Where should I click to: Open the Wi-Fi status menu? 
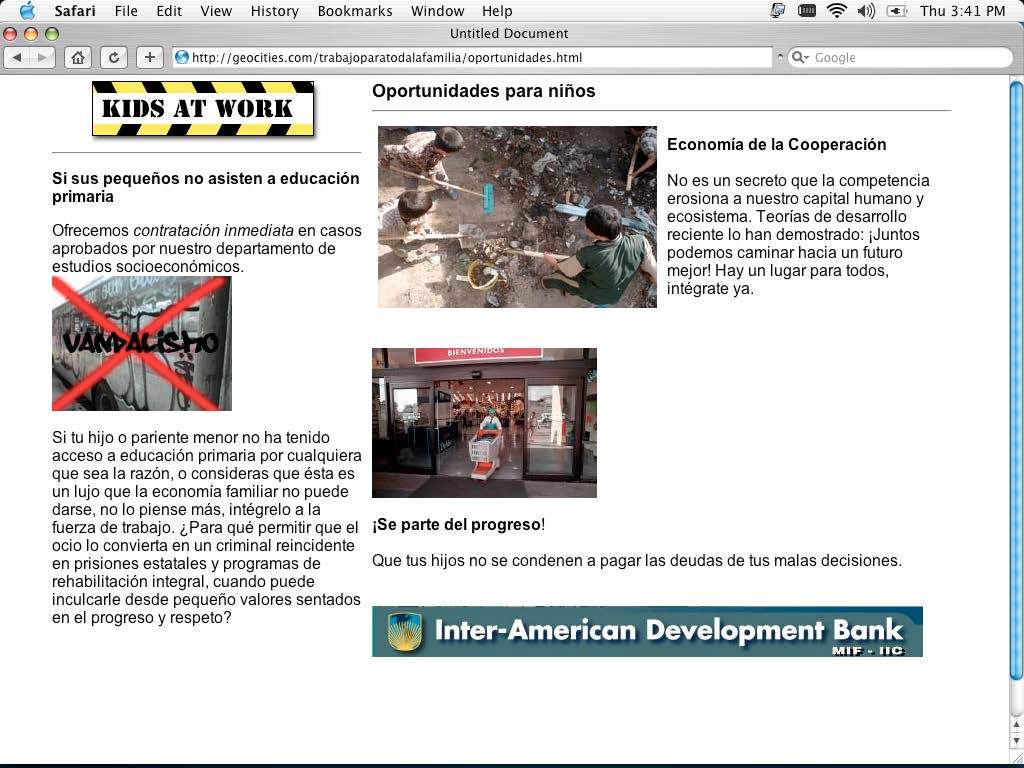point(836,10)
